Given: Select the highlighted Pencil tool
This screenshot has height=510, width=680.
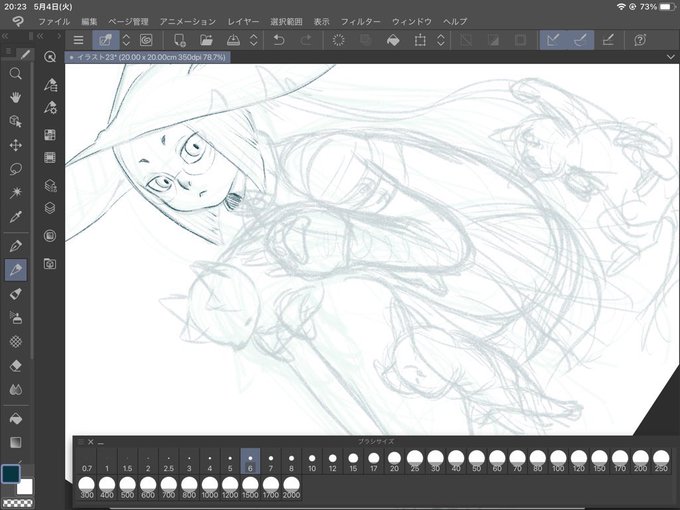Looking at the screenshot, I should (x=16, y=270).
